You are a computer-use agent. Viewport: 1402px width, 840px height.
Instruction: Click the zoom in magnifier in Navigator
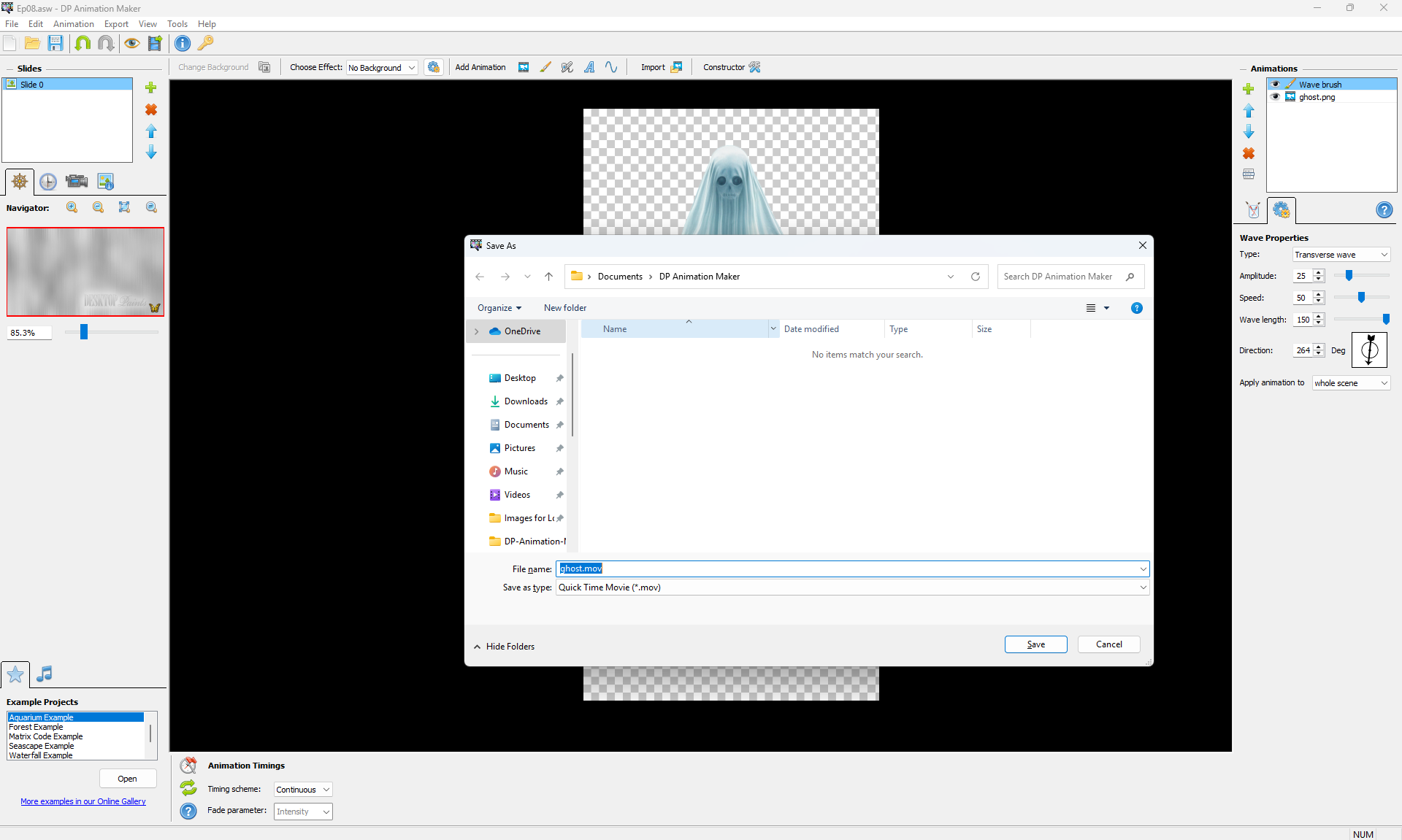(72, 207)
